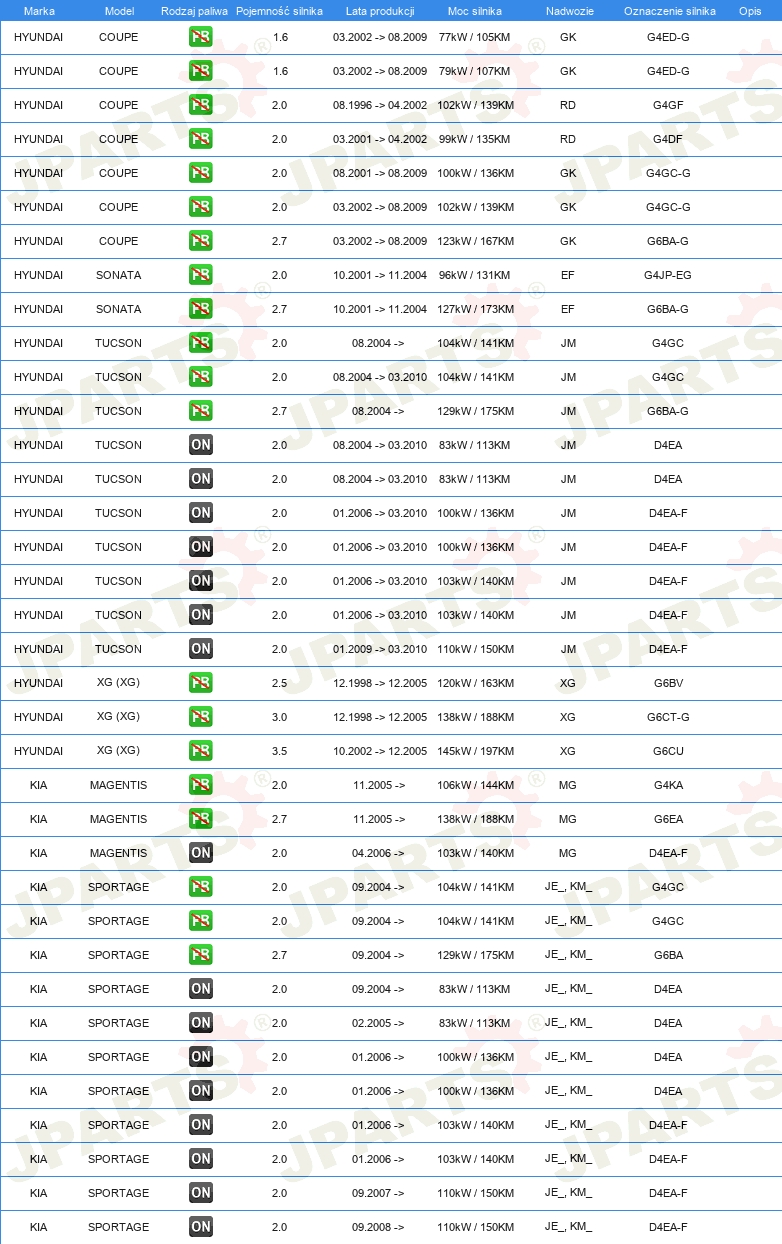Click diesel ON icon in Sportage 09.2007 row

(201, 1193)
